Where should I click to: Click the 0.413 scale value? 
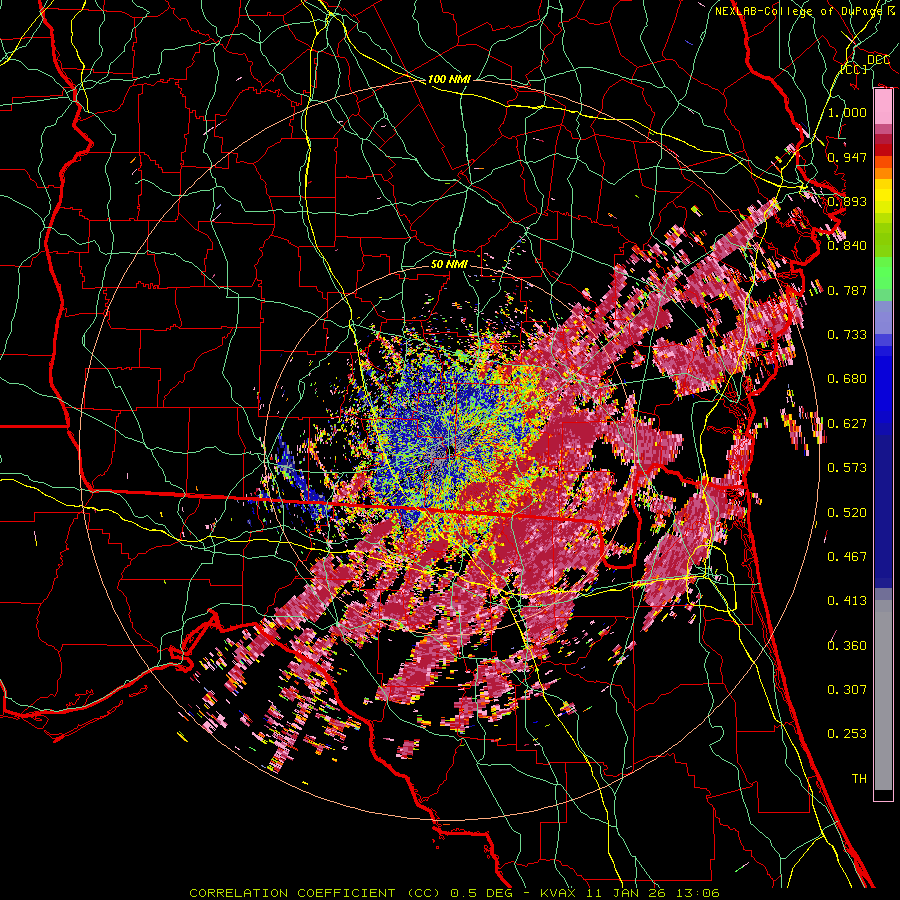click(x=847, y=601)
